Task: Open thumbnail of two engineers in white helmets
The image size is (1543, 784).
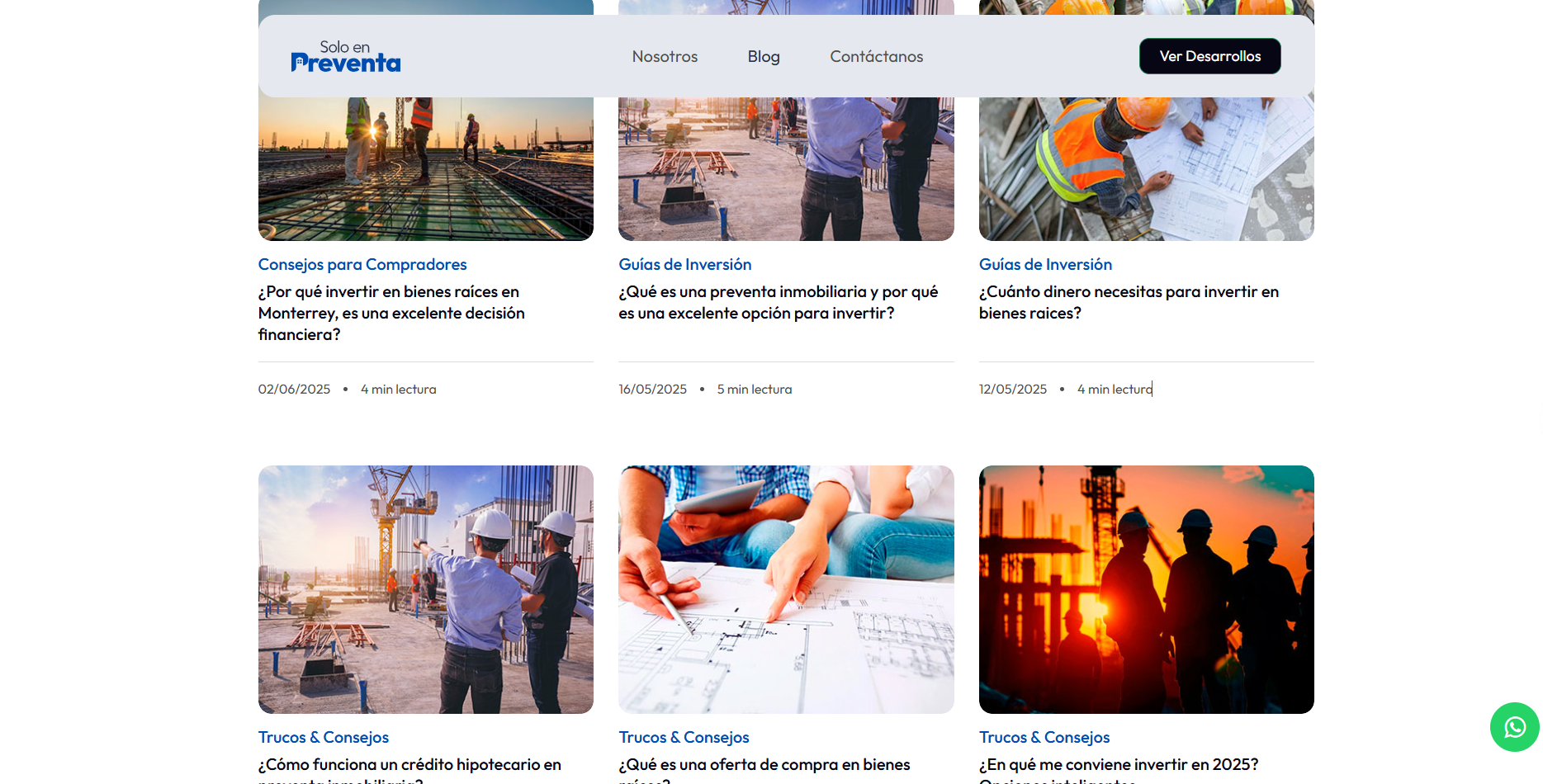Action: coord(425,589)
